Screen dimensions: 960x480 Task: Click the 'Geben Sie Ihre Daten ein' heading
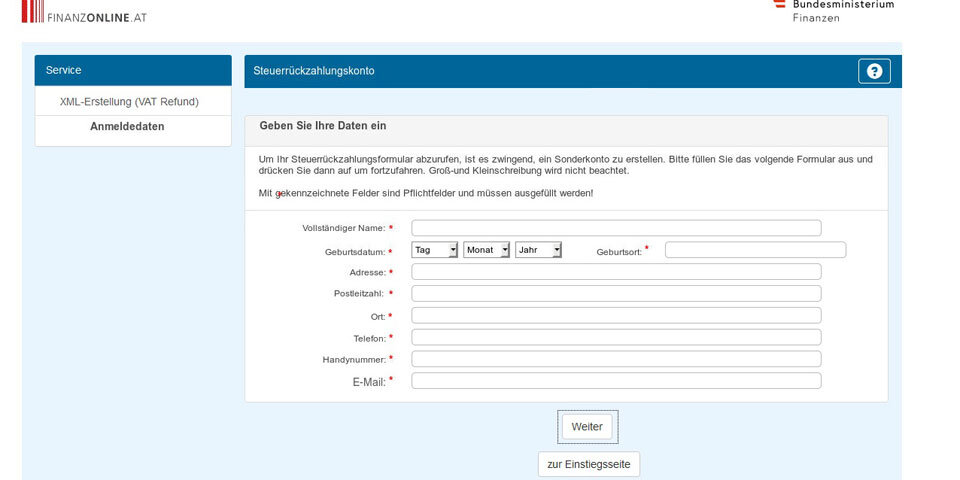323,126
